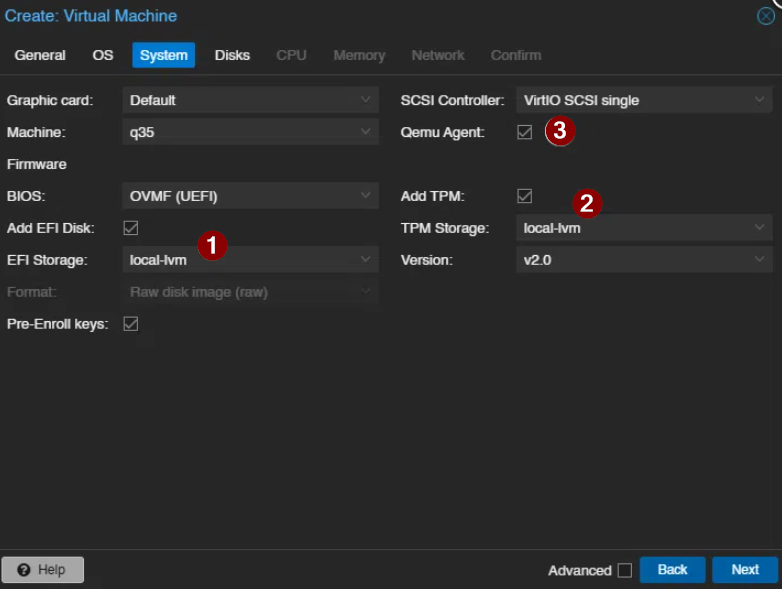Screen dimensions: 782x589
Task: Disable the Add EFI Disk checkbox
Action: pos(131,228)
